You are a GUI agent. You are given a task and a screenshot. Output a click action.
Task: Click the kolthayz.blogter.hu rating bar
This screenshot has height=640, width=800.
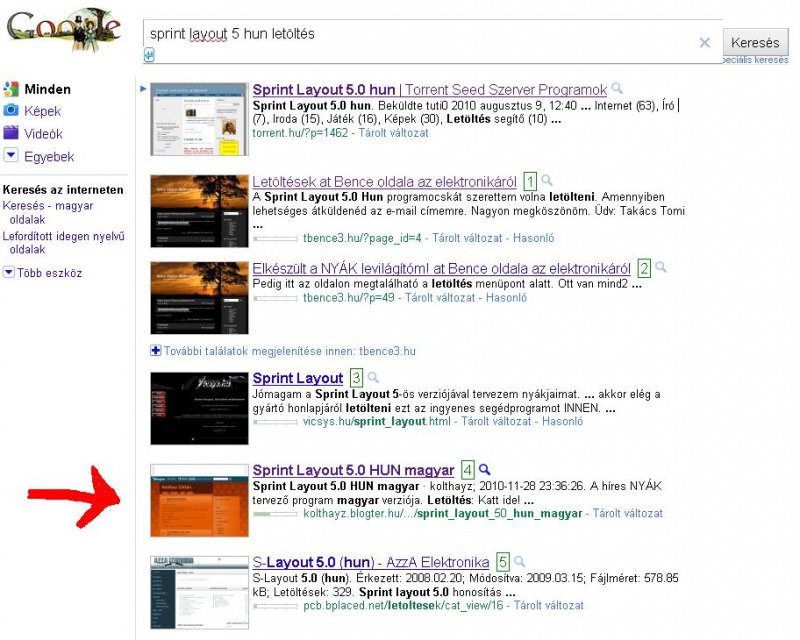[x=276, y=514]
